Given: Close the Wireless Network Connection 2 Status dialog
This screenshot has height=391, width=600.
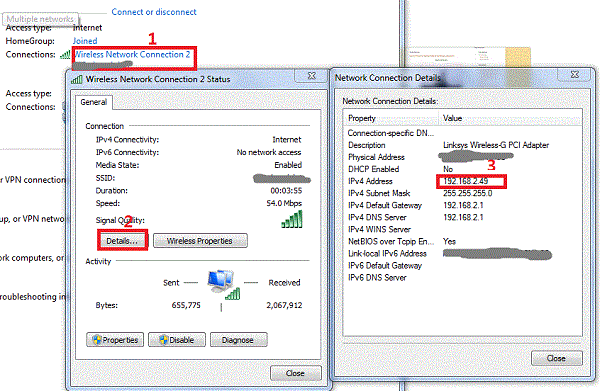Looking at the screenshot, I should 295,373.
